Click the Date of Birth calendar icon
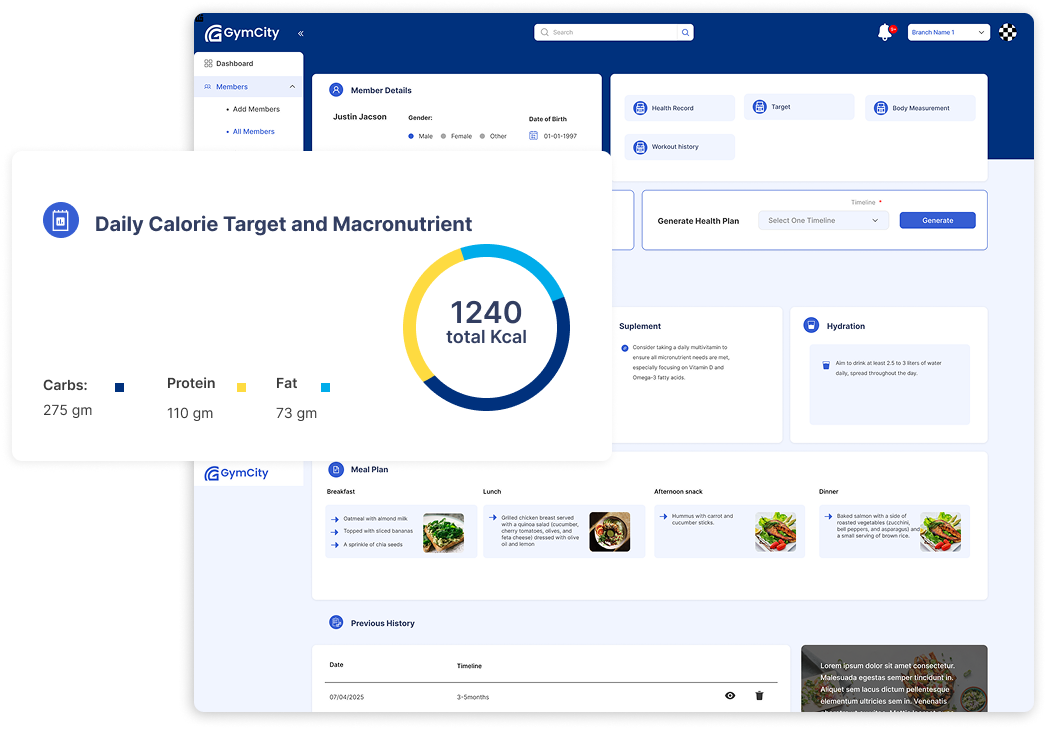Screen dimensions: 1047x729 533,136
